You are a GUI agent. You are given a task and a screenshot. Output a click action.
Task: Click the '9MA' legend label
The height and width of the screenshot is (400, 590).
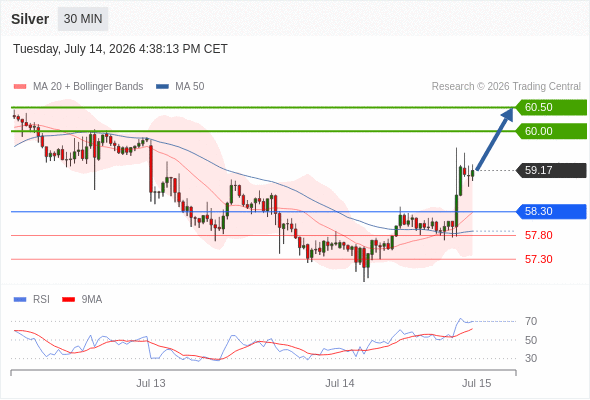pyautogui.click(x=92, y=300)
